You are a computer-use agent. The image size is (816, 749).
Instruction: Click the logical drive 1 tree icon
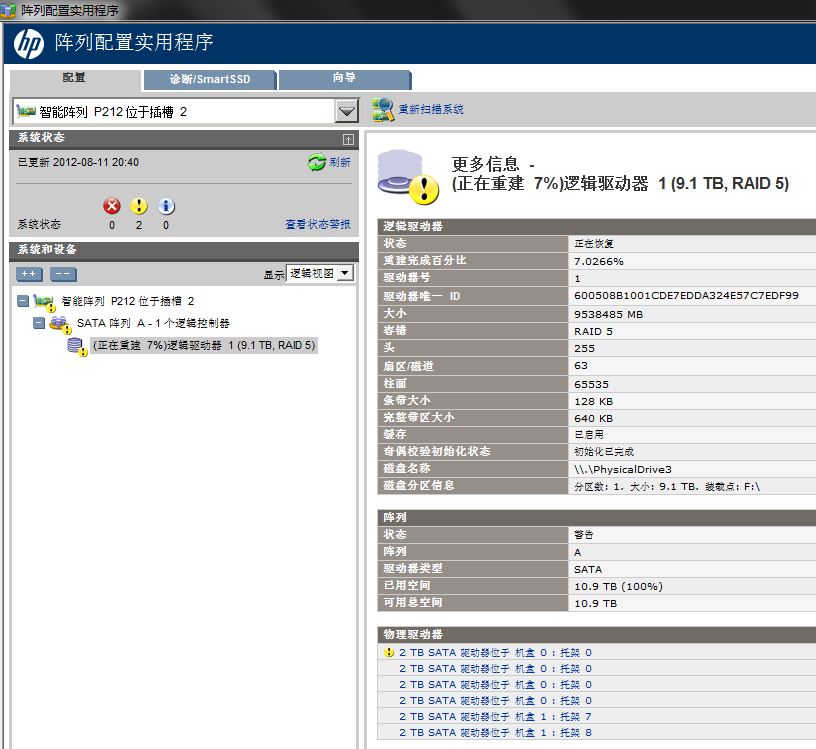click(x=77, y=347)
